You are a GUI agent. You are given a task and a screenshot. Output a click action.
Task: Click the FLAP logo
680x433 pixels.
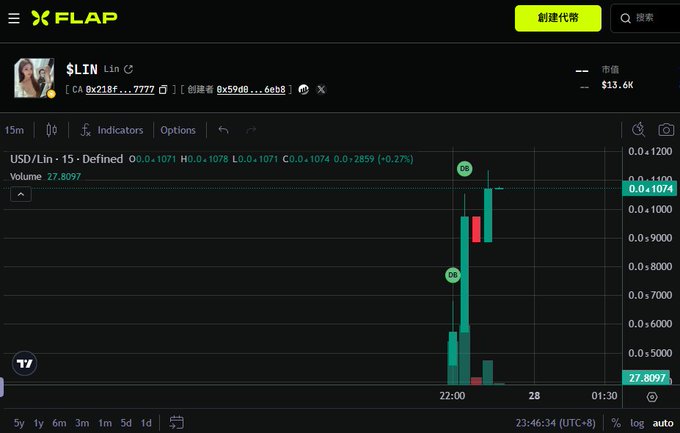[x=74, y=18]
